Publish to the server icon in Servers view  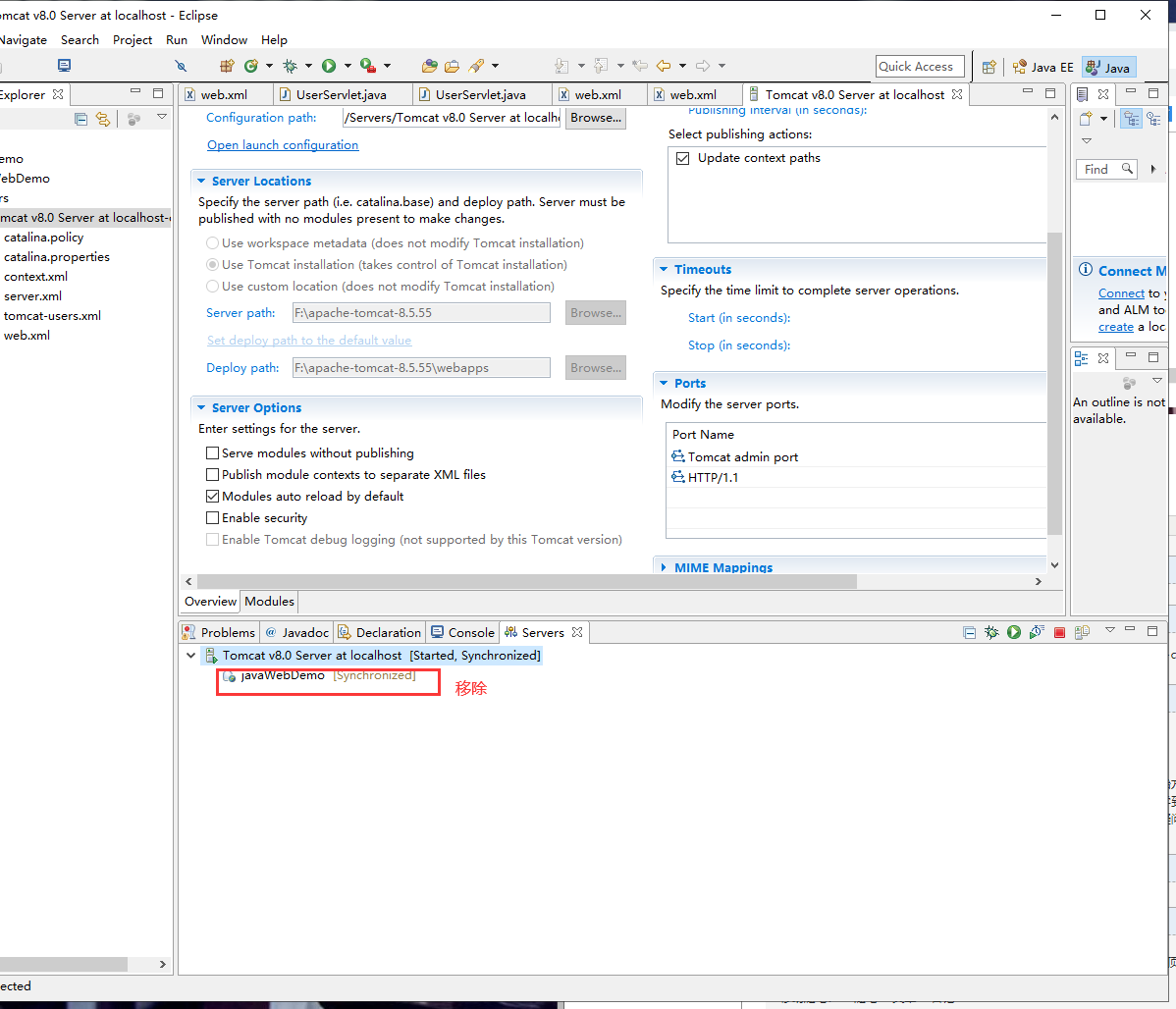(1082, 632)
